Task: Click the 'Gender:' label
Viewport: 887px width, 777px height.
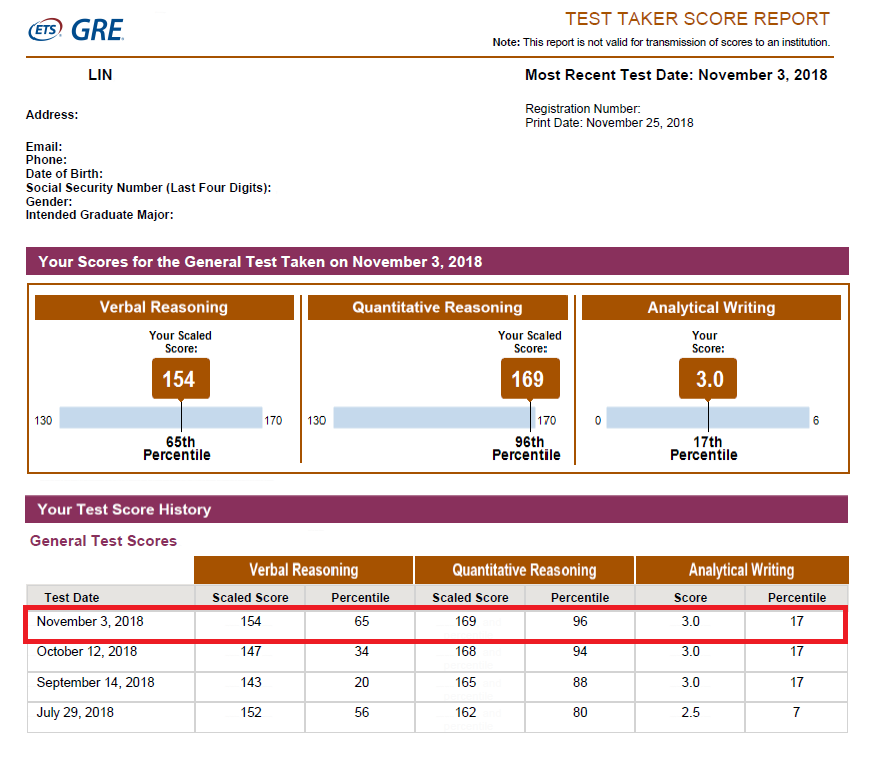Action: point(49,201)
